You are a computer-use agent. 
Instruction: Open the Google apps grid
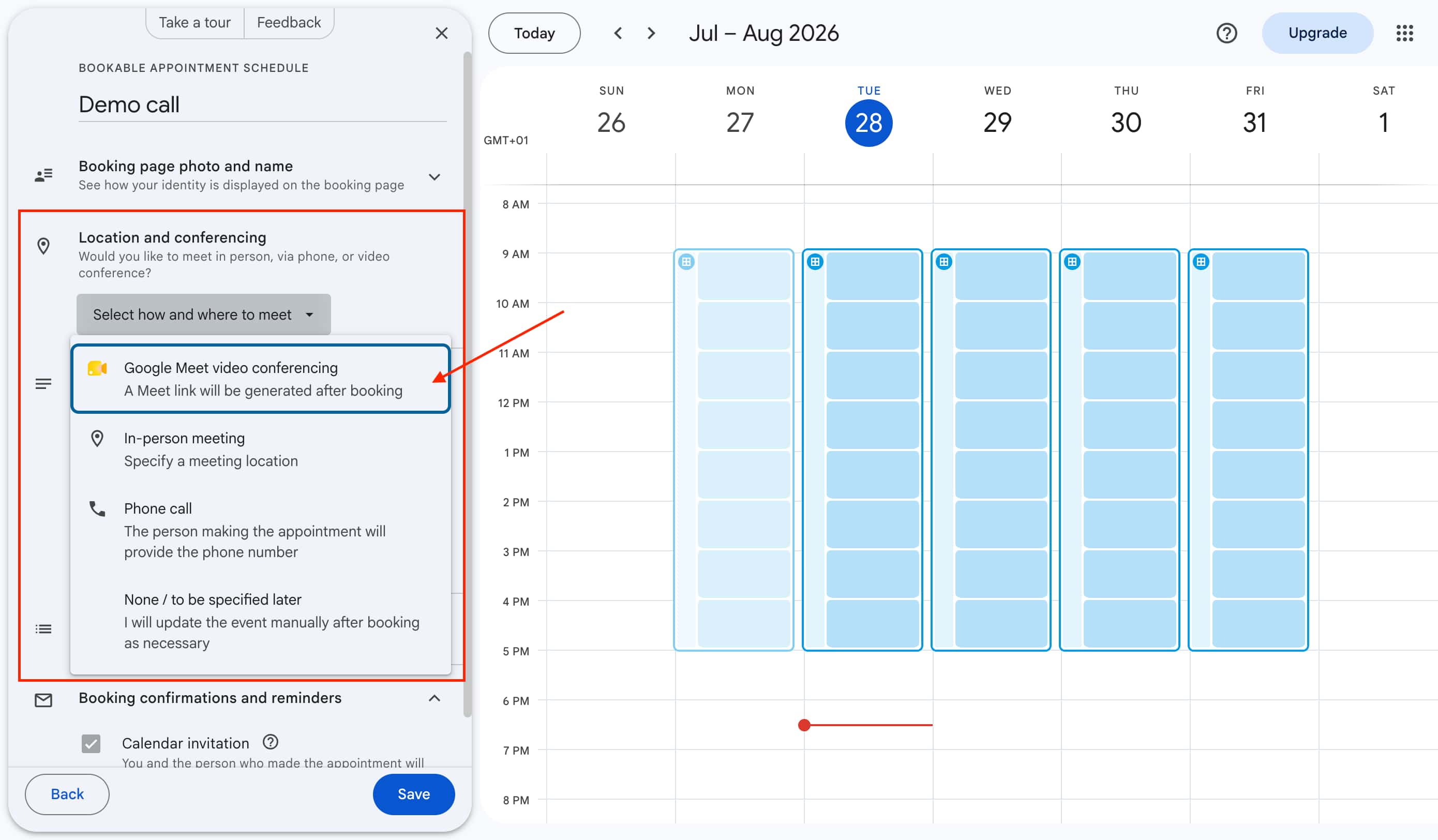pyautogui.click(x=1404, y=33)
